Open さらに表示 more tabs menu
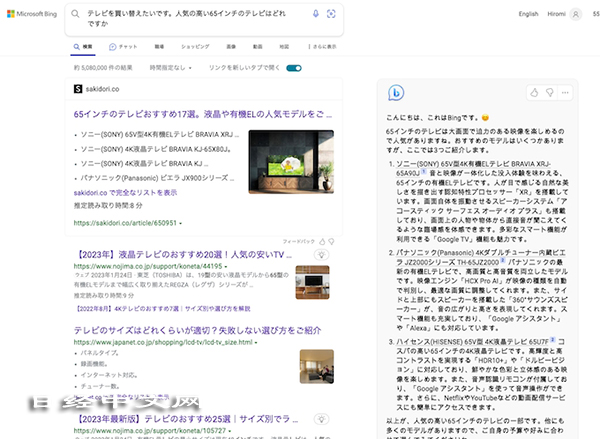 click(x=322, y=47)
